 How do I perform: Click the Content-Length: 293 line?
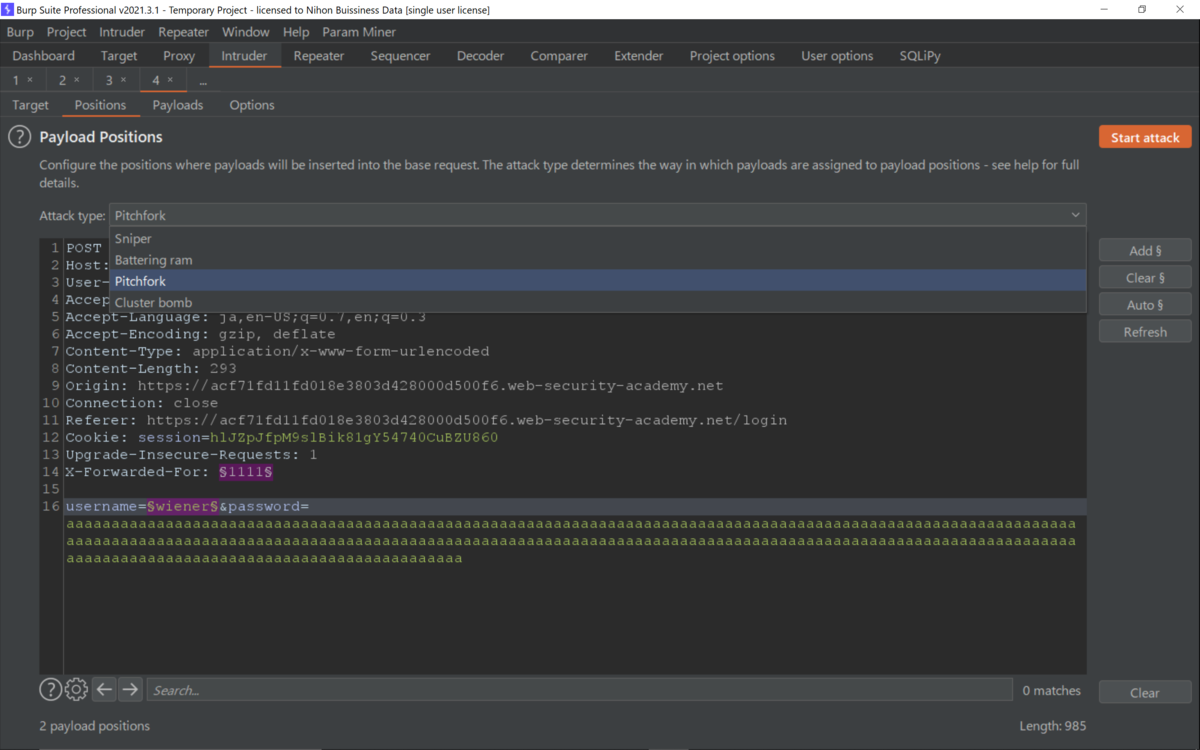point(151,369)
